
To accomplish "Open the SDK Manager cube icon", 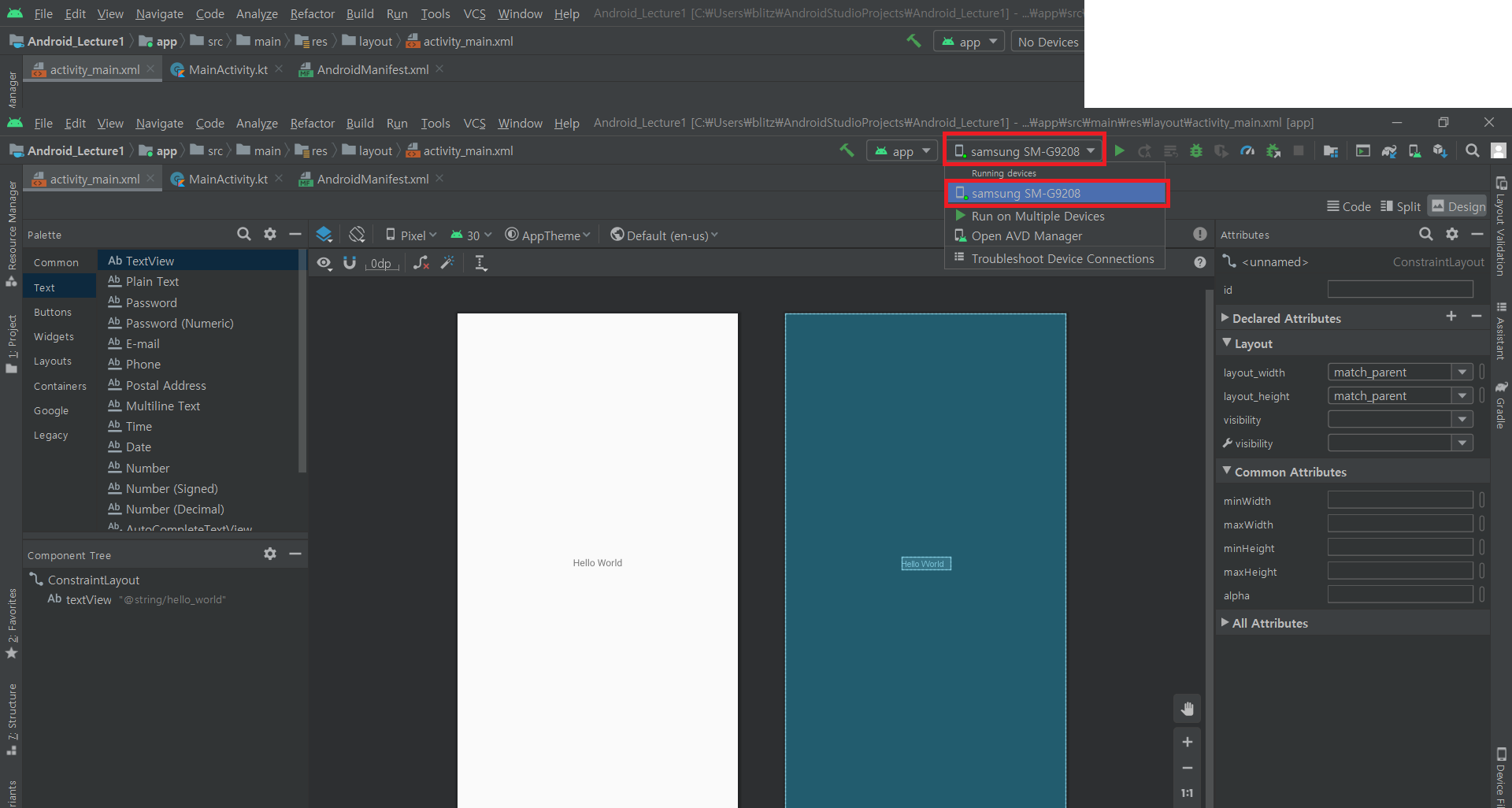I will [1440, 150].
